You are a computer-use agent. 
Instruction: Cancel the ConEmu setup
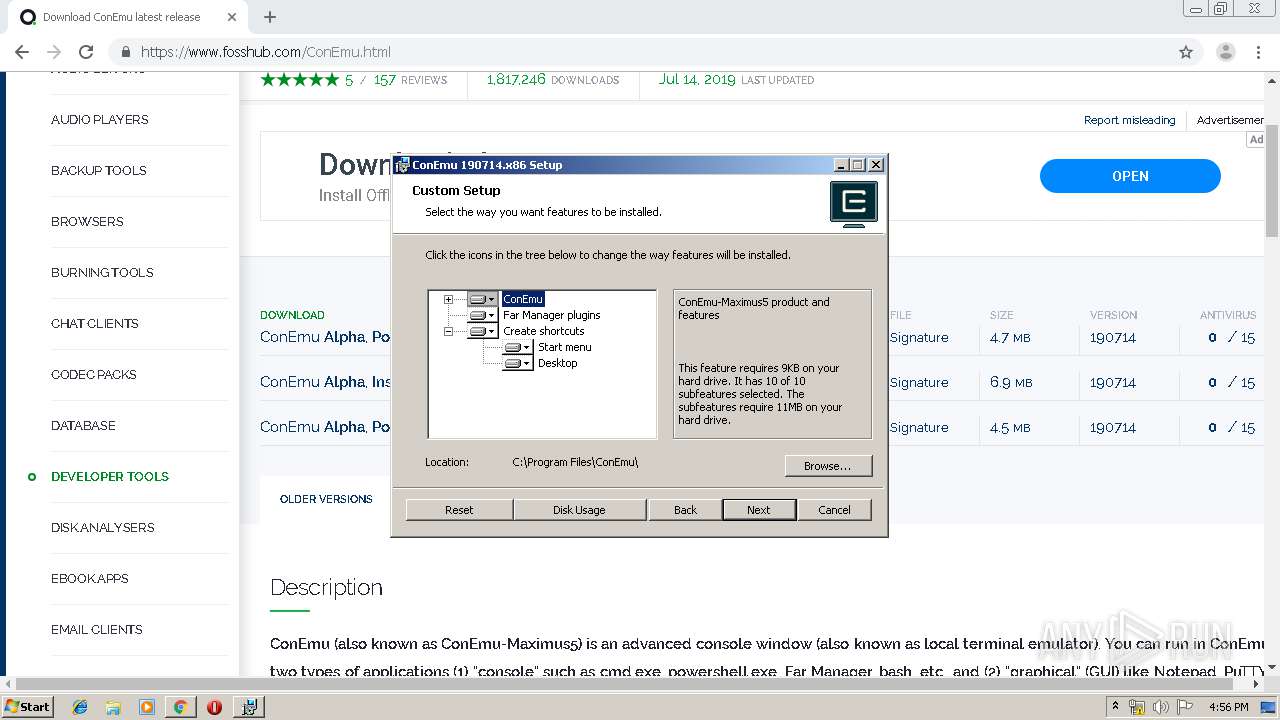click(834, 510)
